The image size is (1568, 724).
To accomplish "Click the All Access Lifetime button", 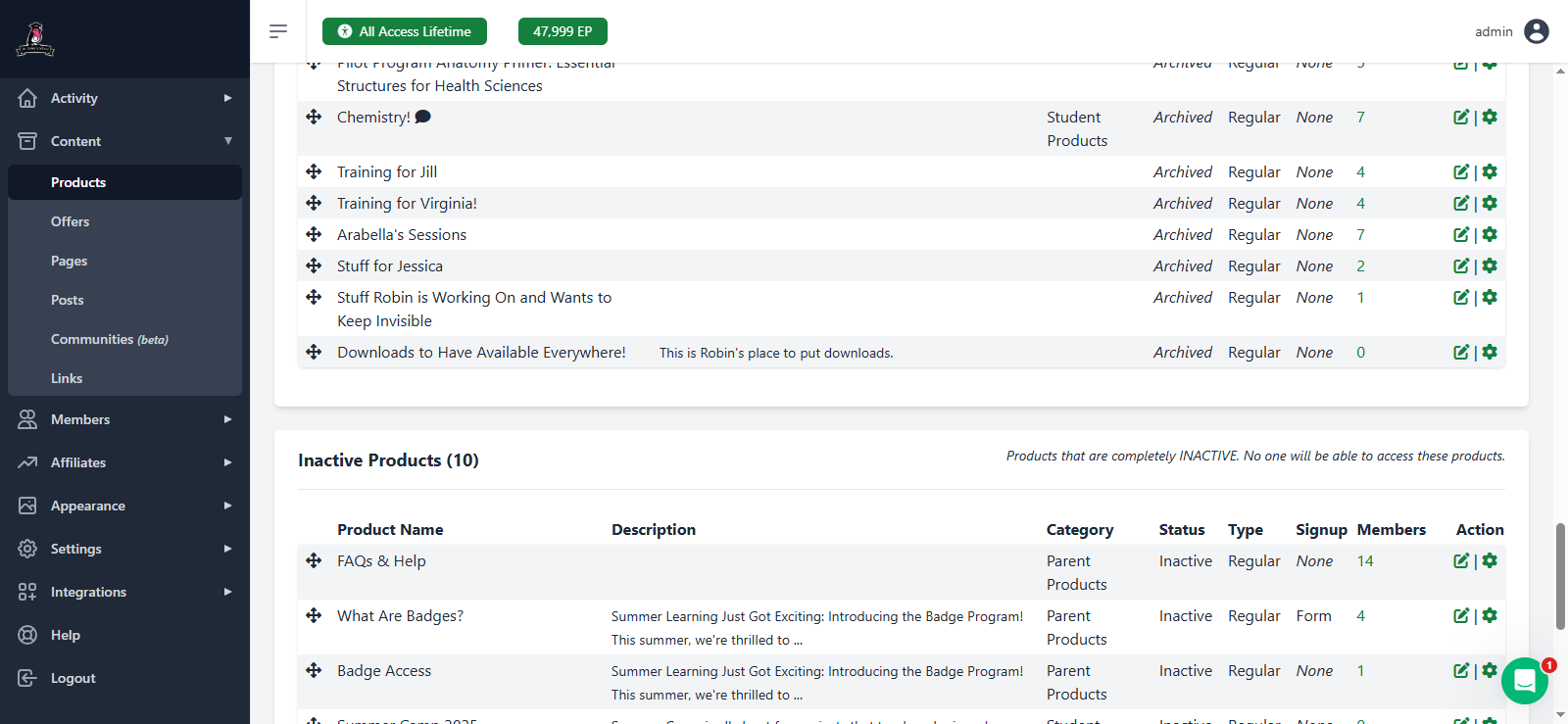I will (405, 31).
